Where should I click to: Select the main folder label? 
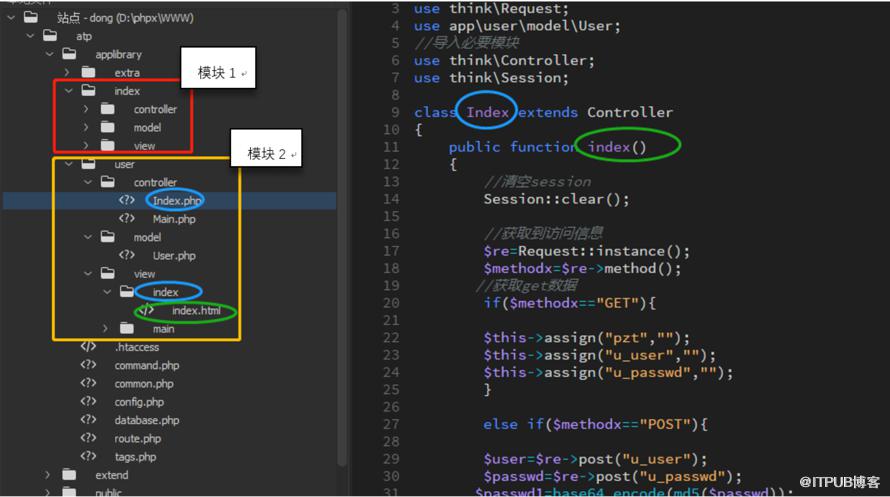163,329
